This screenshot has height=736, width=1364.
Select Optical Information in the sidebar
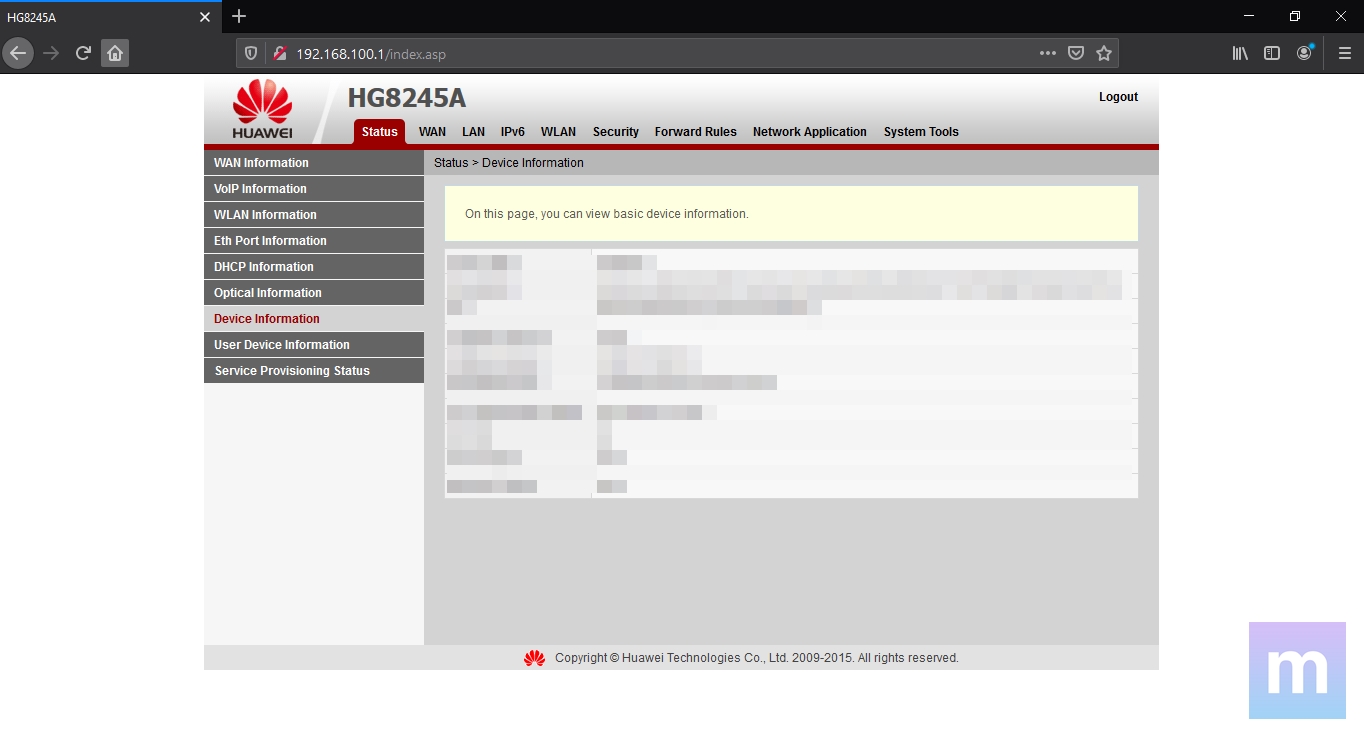click(x=266, y=292)
